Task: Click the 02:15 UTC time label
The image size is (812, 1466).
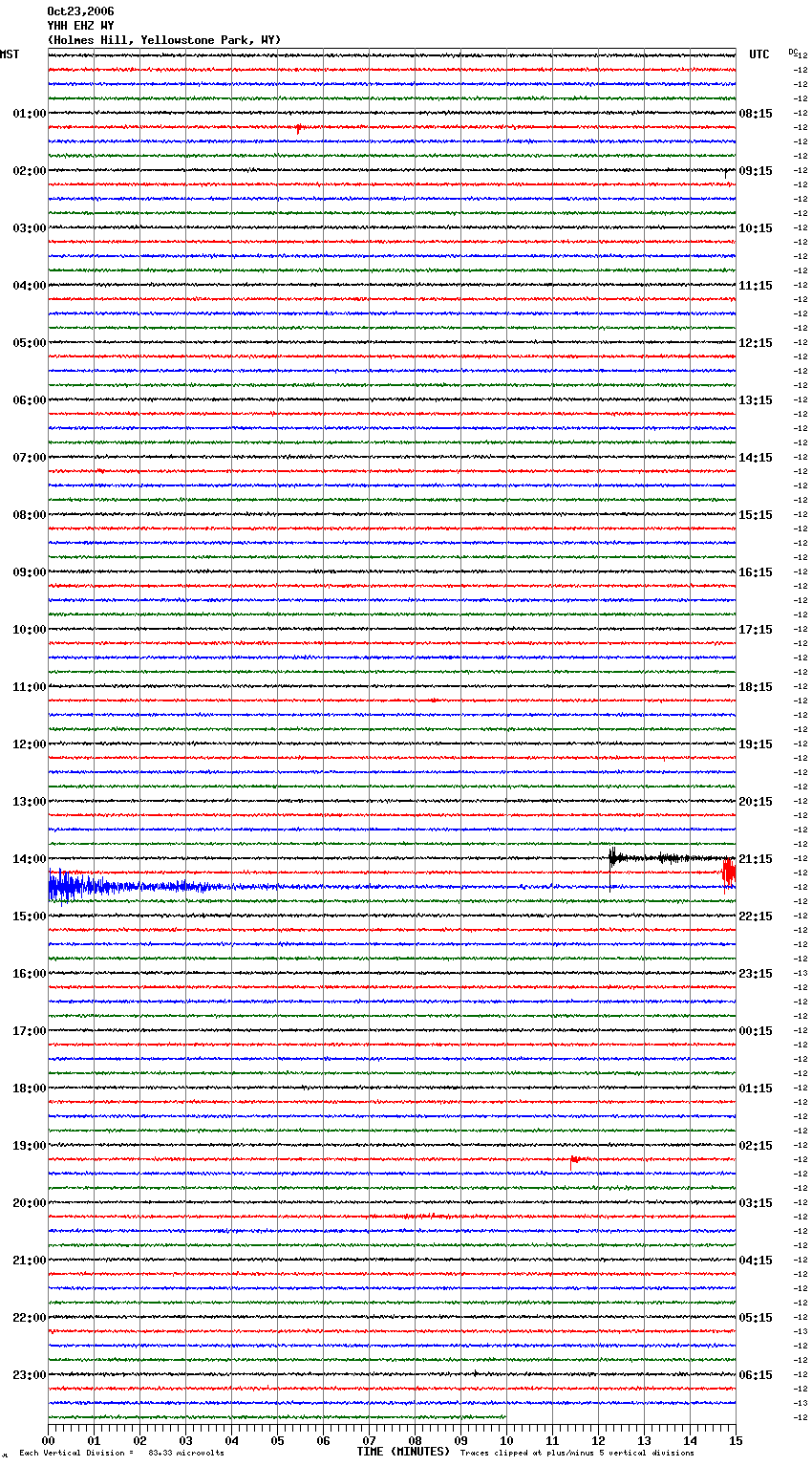Action: [x=756, y=1146]
